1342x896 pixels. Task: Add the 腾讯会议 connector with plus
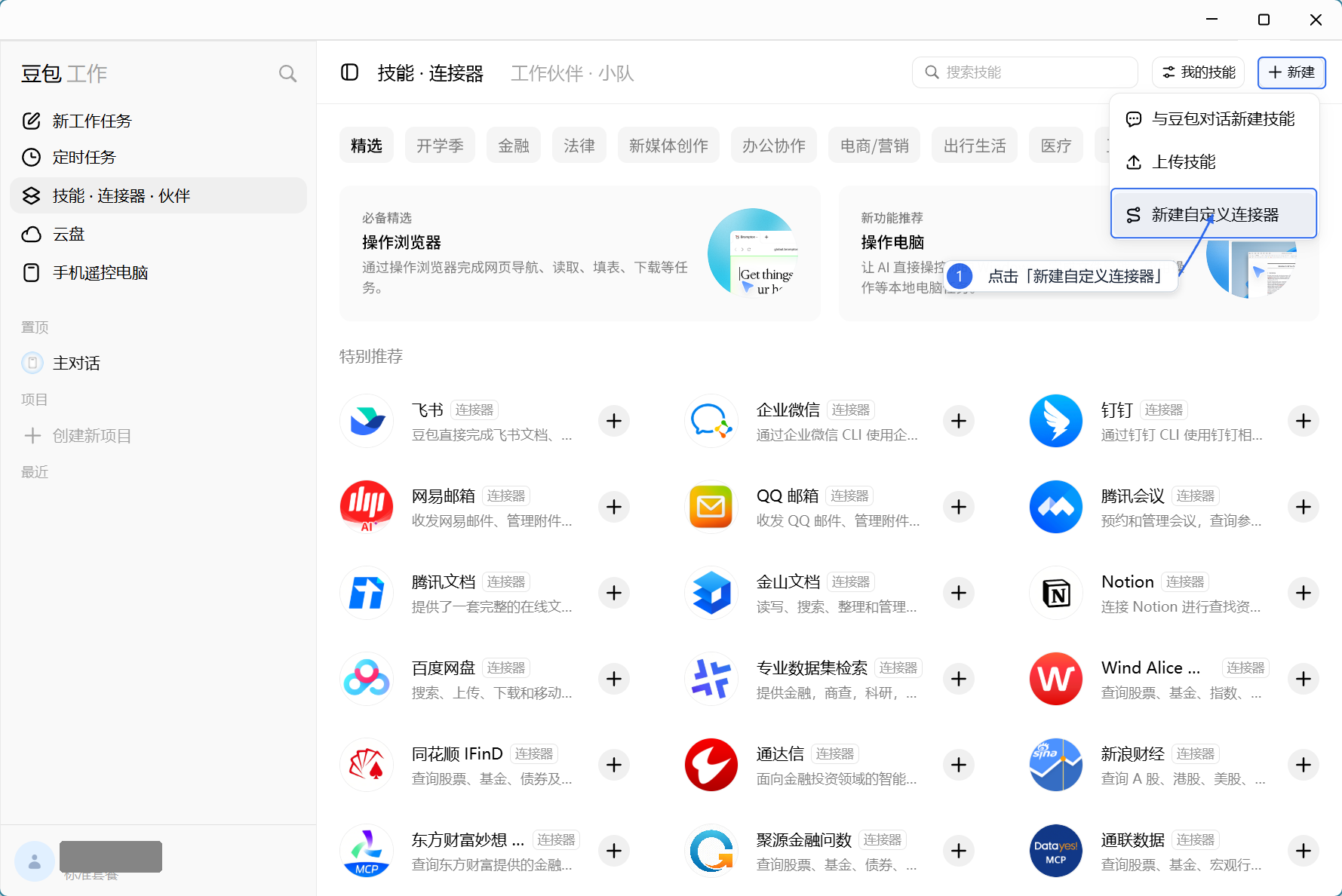pos(1304,507)
